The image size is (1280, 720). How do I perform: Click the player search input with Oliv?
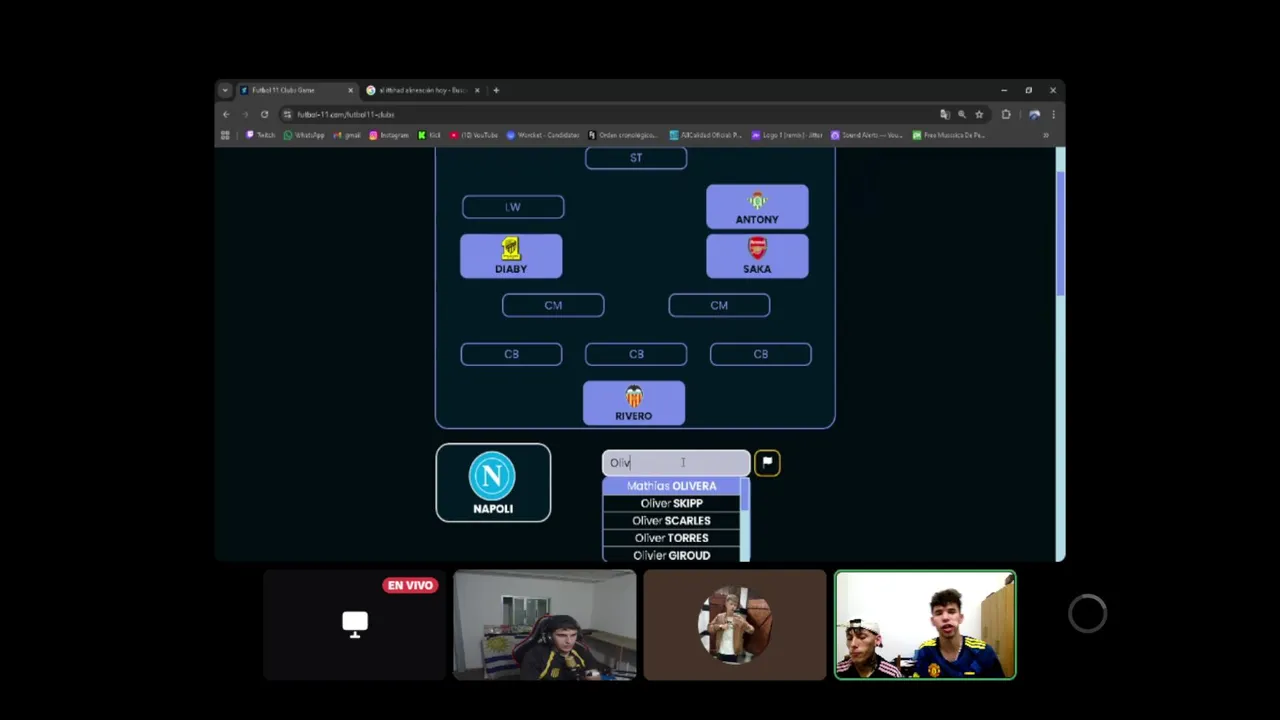click(x=676, y=463)
